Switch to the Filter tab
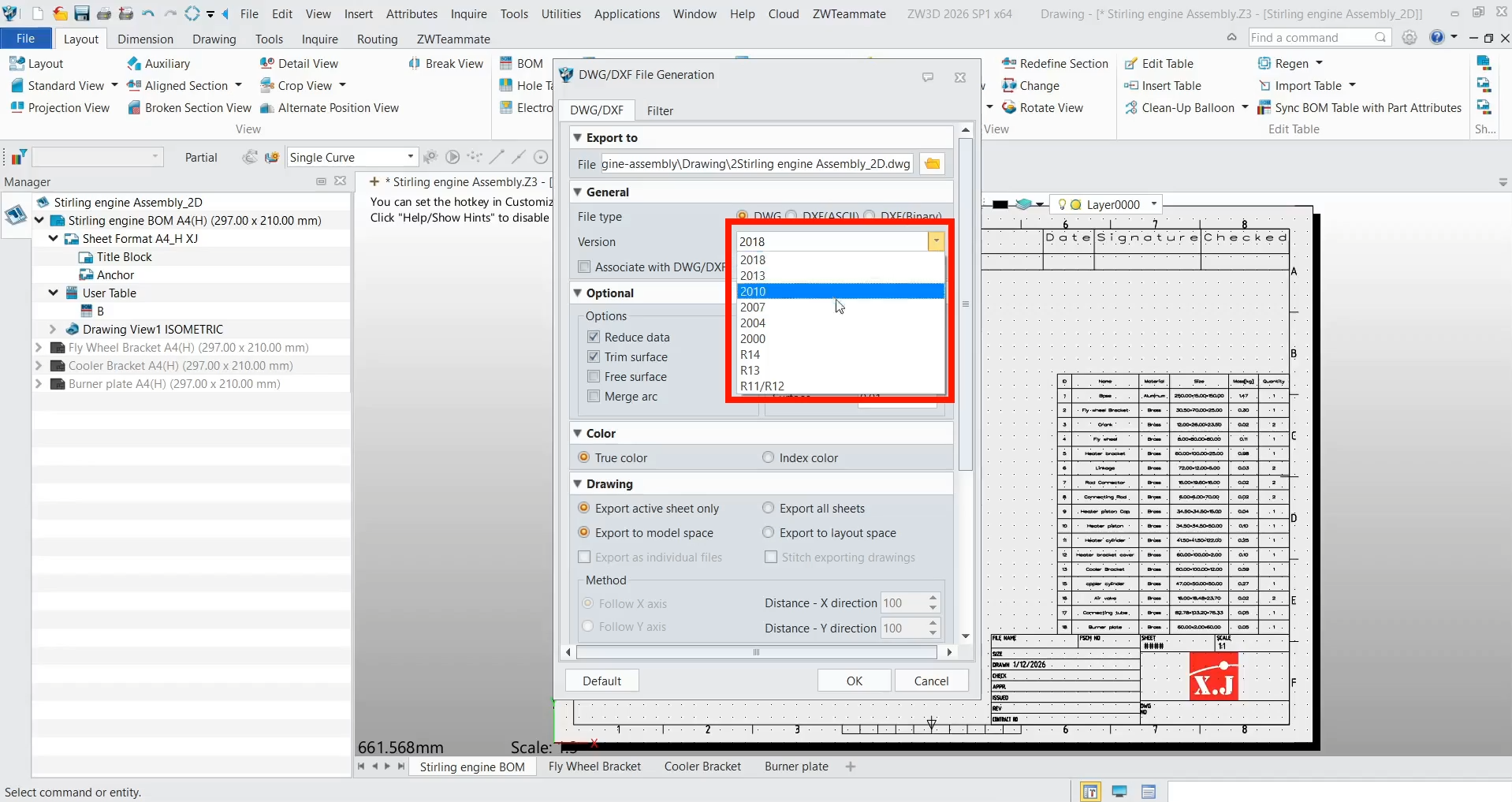Viewport: 1512px width, 802px height. coord(661,110)
